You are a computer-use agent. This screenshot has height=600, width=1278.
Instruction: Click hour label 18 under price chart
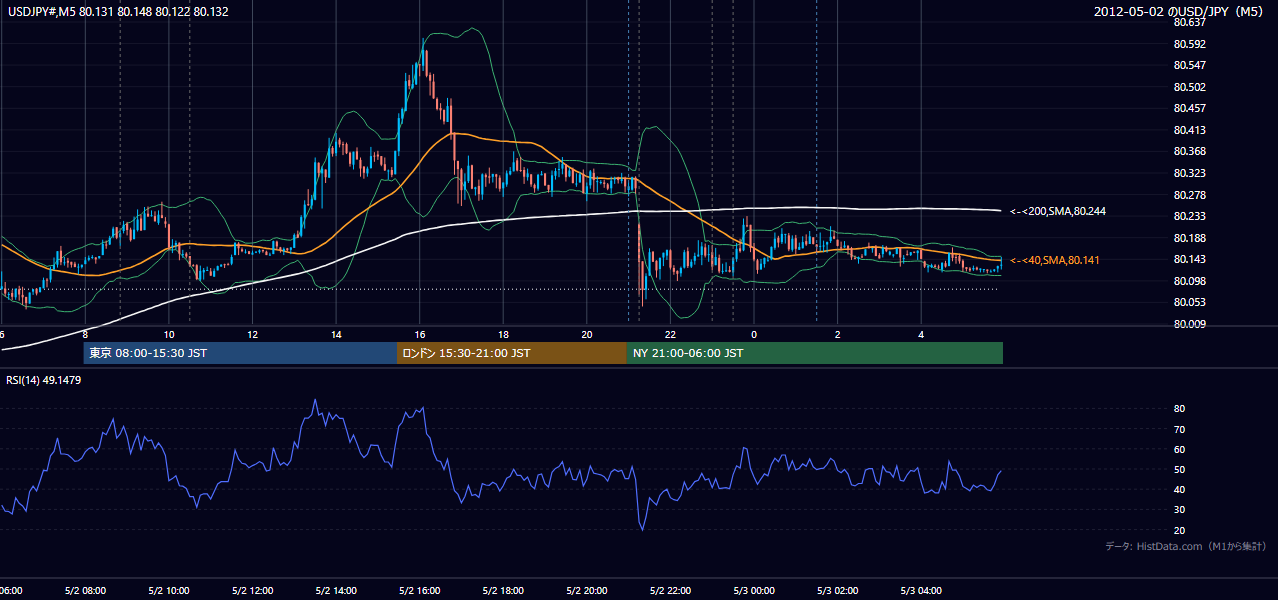[503, 334]
